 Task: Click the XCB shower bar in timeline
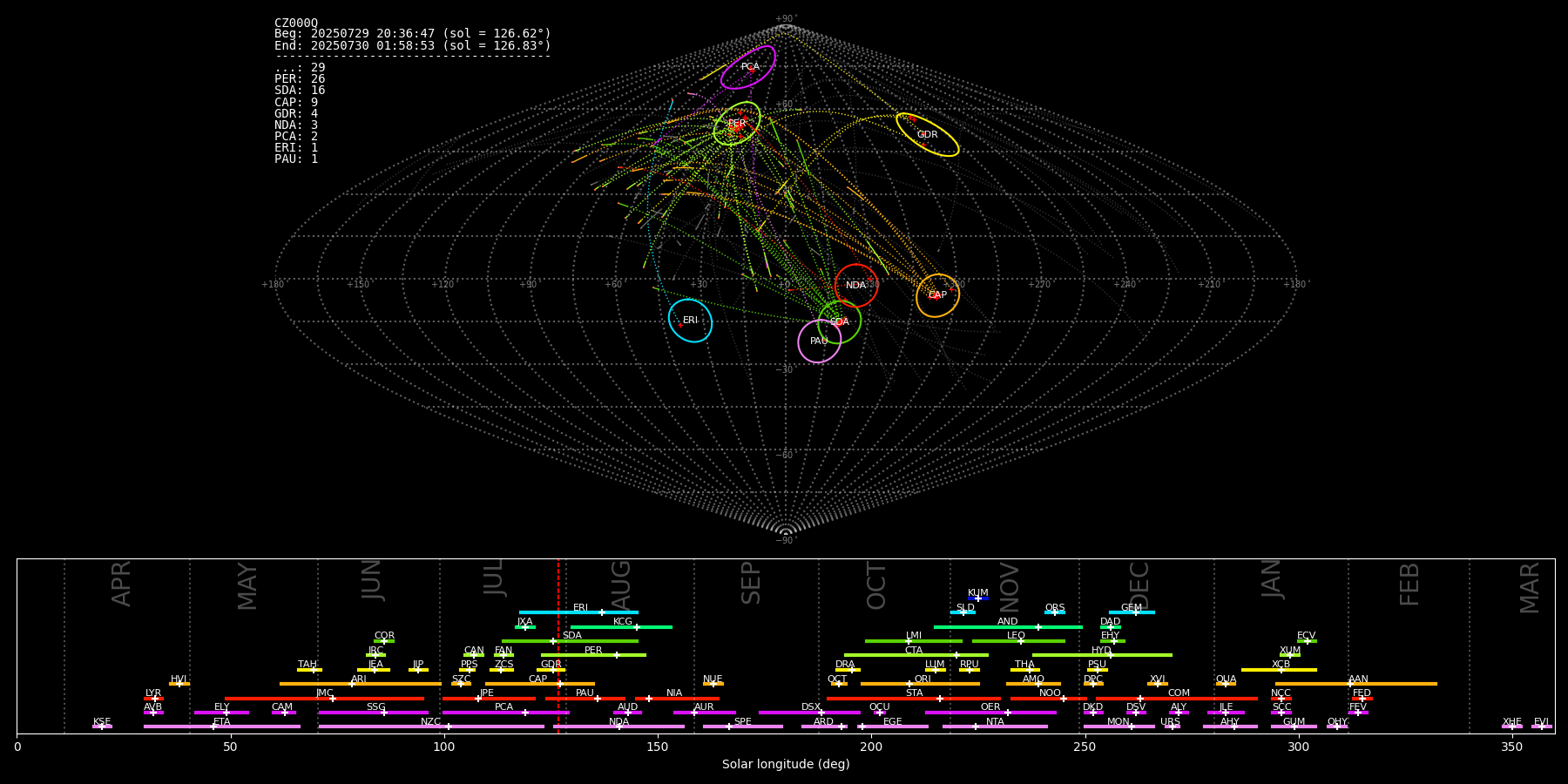coord(1279,670)
